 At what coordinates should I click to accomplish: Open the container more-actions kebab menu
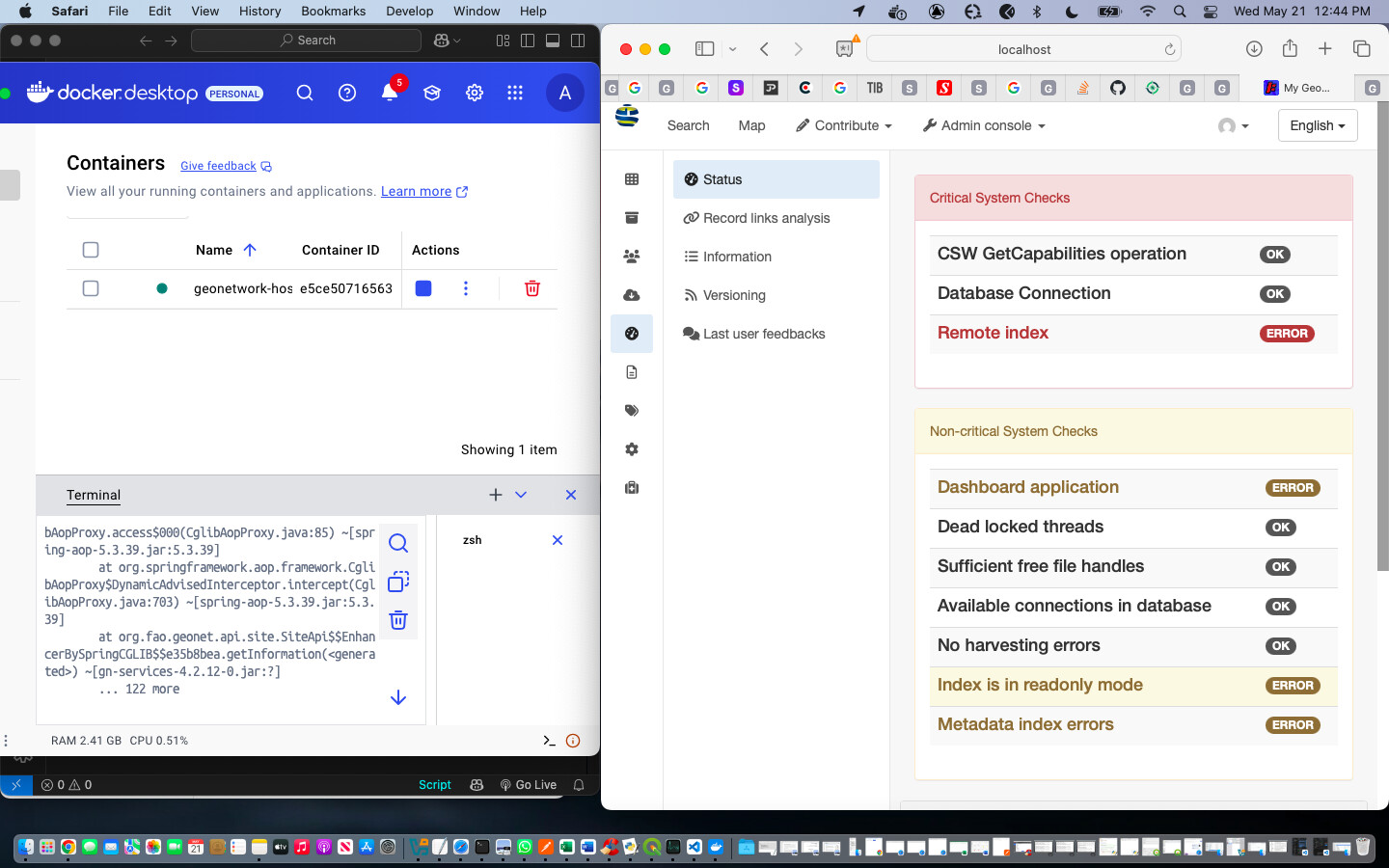pyautogui.click(x=466, y=288)
